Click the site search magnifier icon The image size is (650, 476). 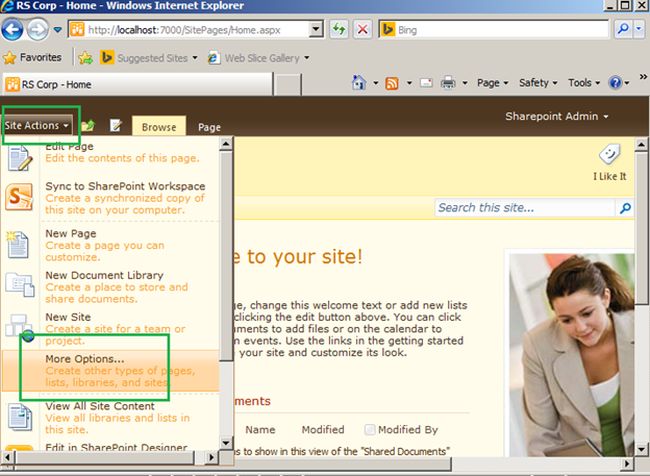pyautogui.click(x=625, y=208)
